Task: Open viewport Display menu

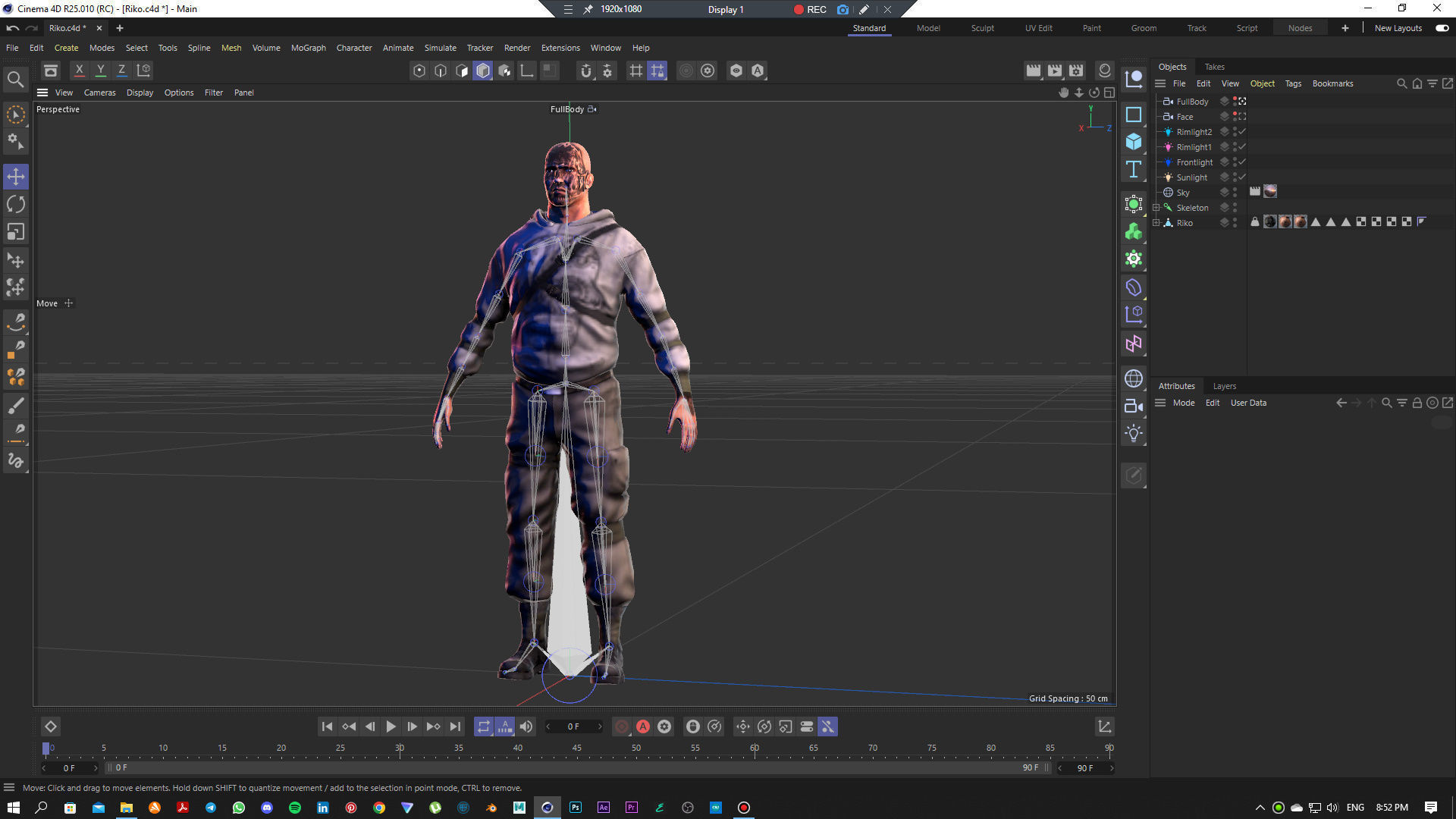Action: (x=140, y=93)
